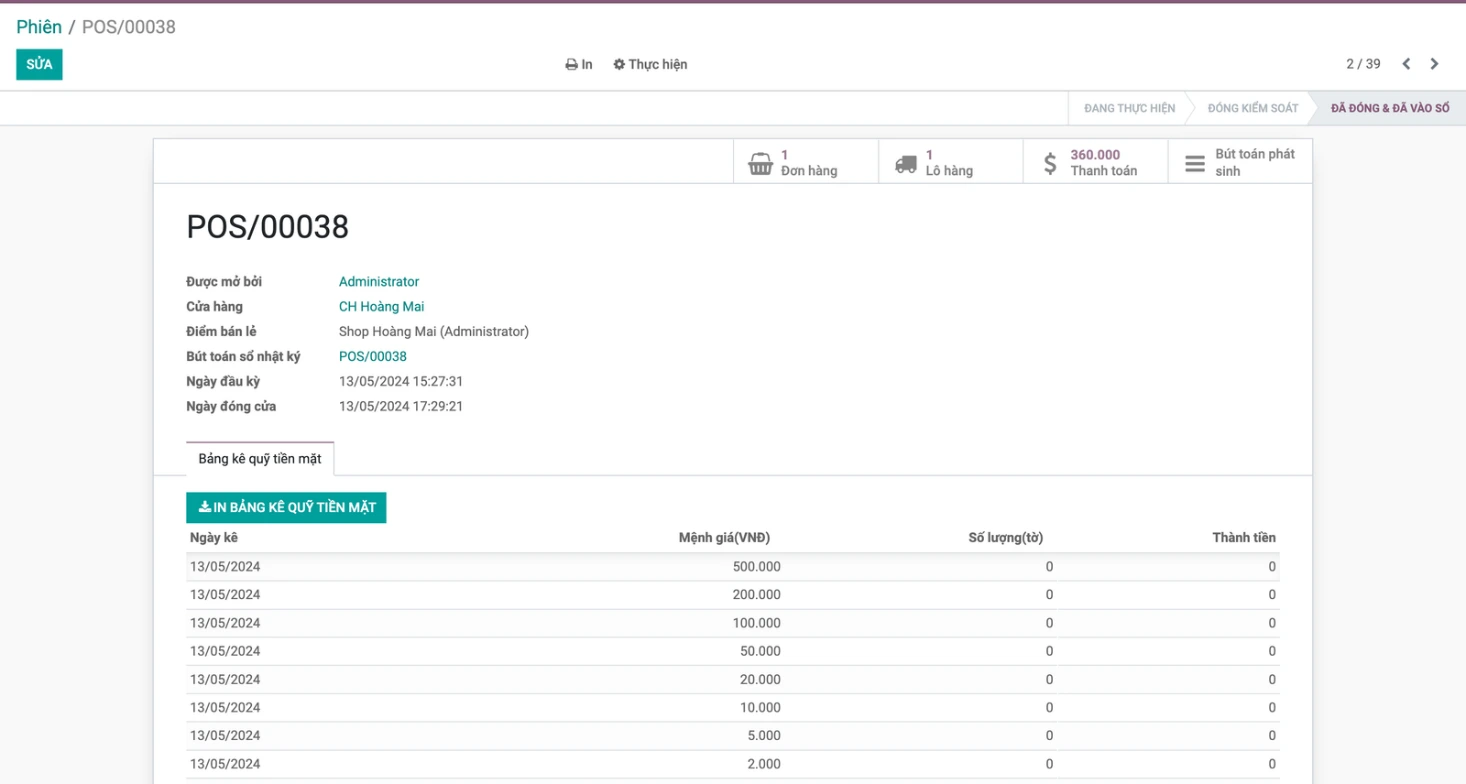Click the SỬA edit button
The image size is (1466, 784).
point(39,64)
